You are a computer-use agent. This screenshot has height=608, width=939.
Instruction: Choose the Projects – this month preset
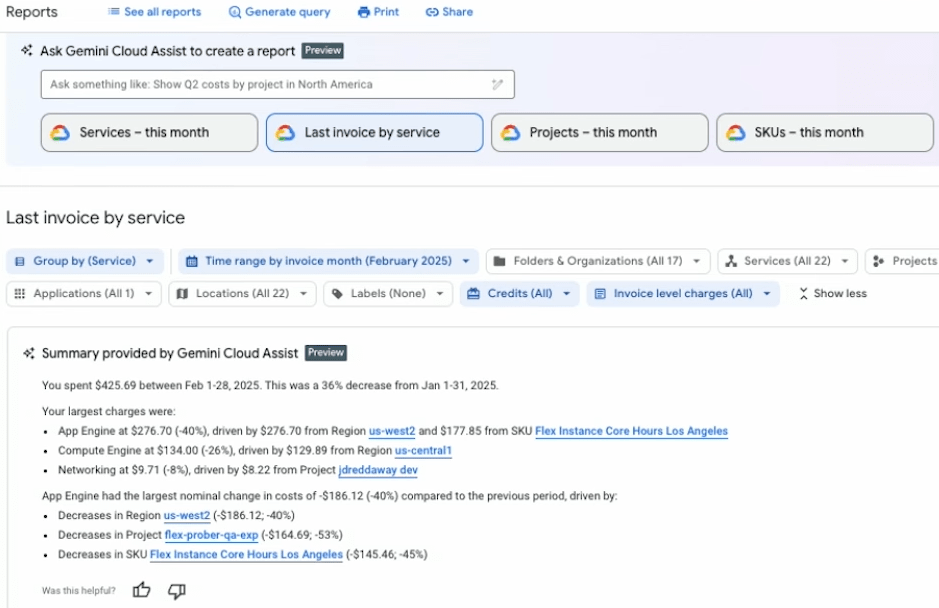click(x=599, y=132)
